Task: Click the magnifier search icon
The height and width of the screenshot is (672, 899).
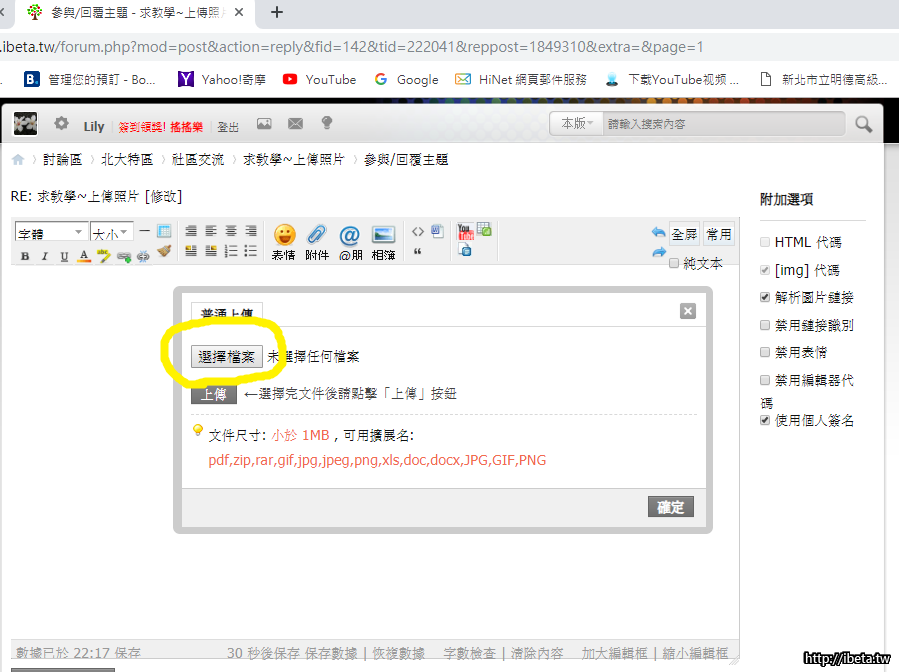Action: pos(863,125)
